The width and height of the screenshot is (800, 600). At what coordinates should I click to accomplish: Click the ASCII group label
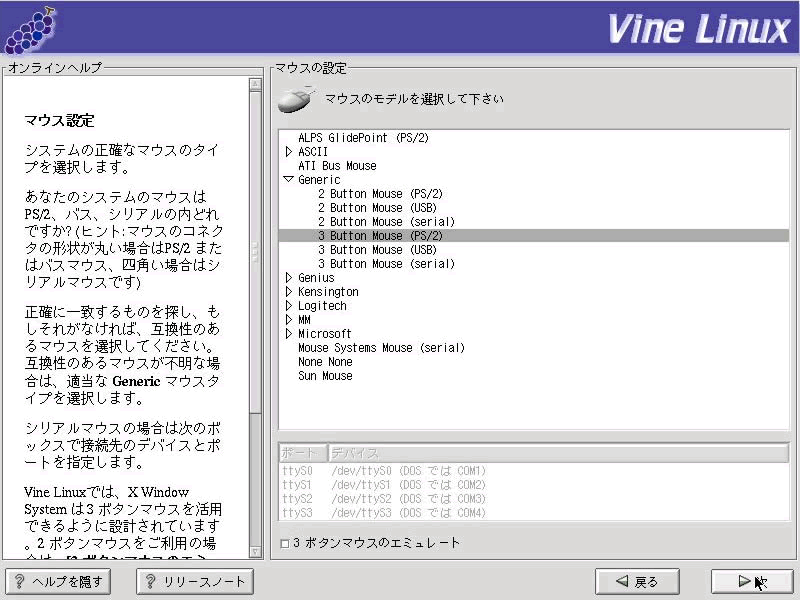[x=313, y=152]
